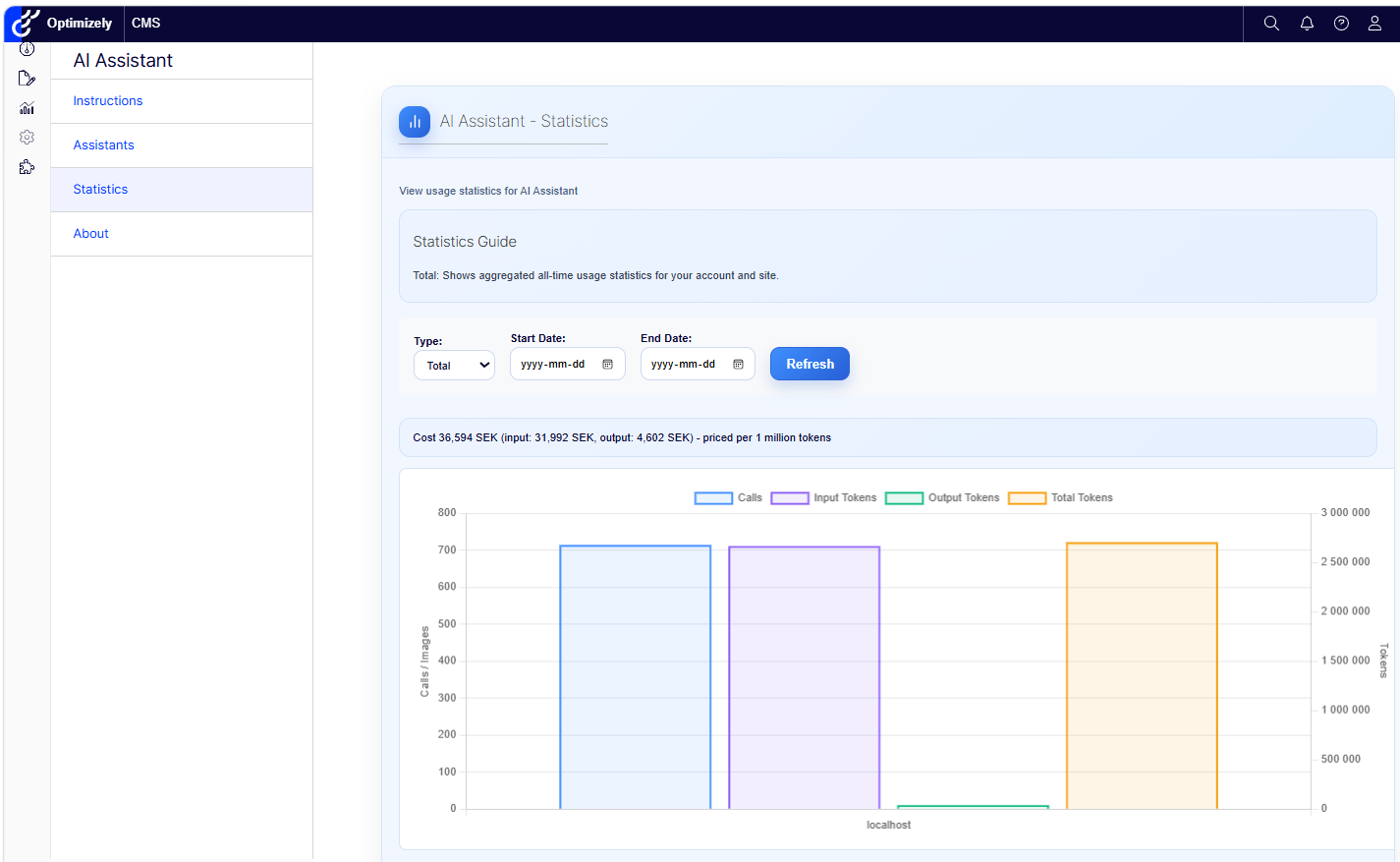1400x862 pixels.
Task: Click the Optimizely brand name
Action: [80, 23]
